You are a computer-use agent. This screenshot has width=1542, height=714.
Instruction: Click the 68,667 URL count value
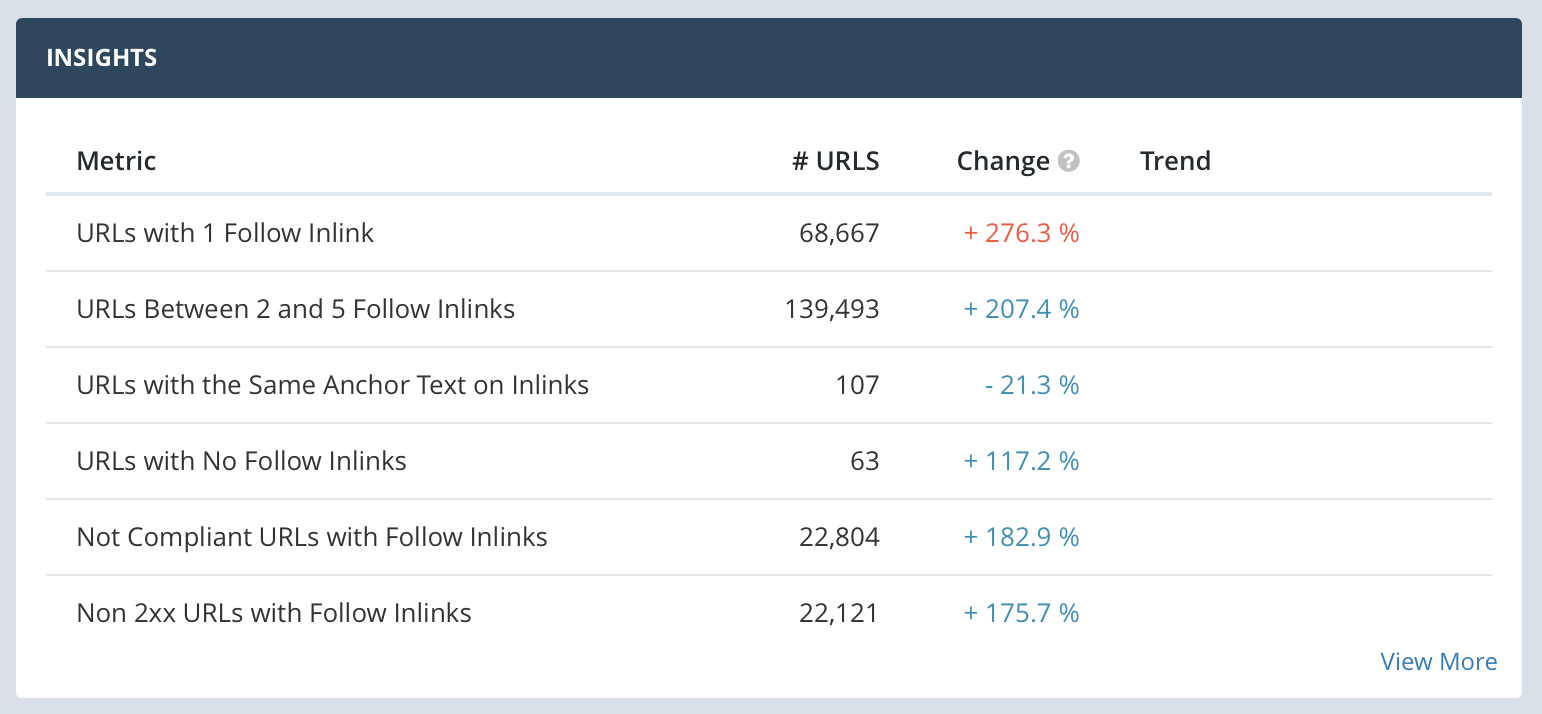pos(839,233)
